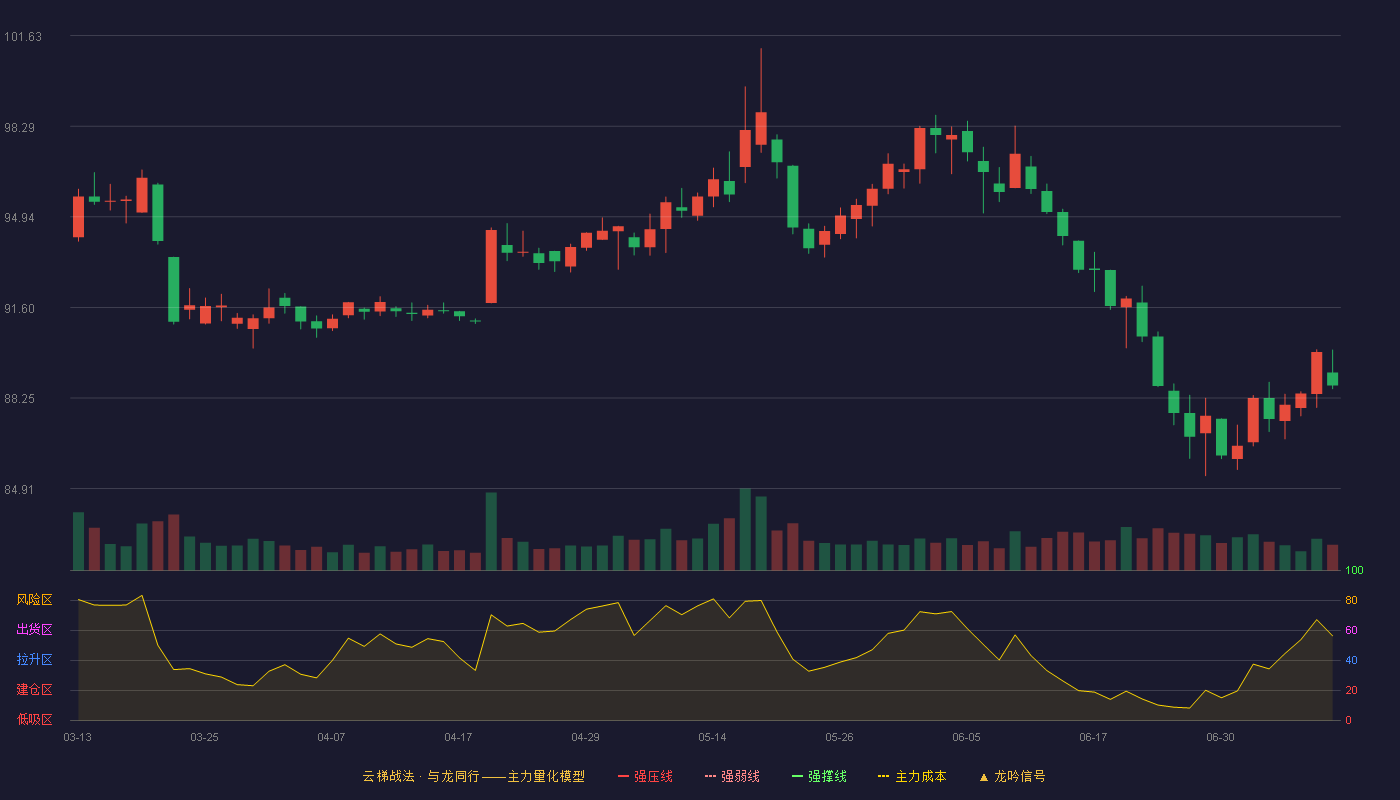Click the chart title 云梯战法 · 与龙同行
1400x800 pixels.
coord(420,776)
